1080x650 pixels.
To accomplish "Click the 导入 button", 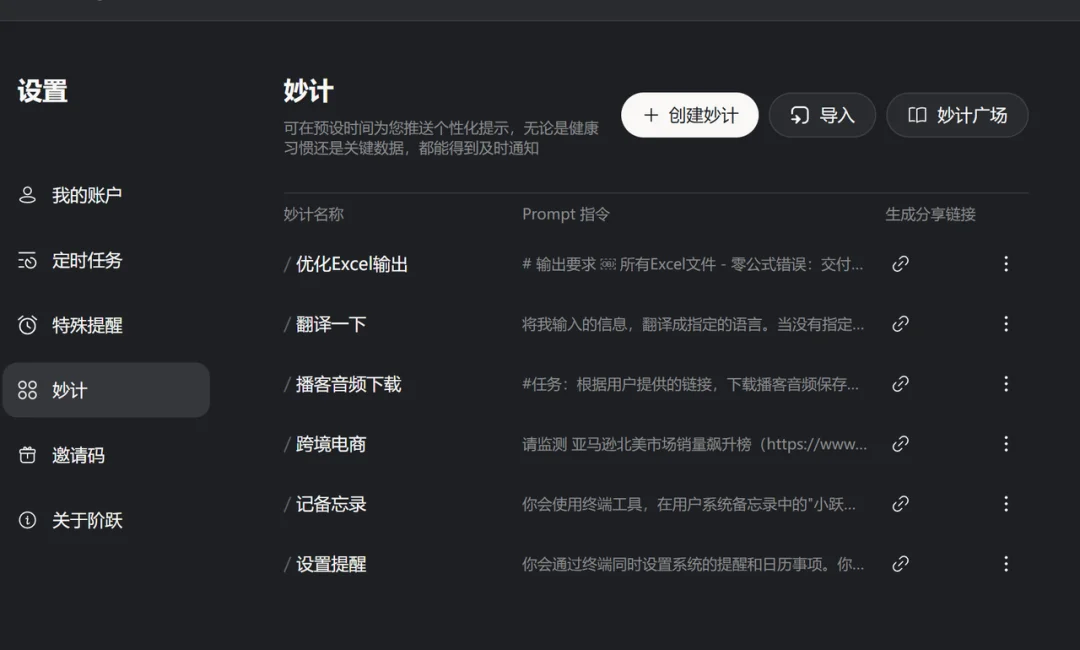I will pos(822,115).
